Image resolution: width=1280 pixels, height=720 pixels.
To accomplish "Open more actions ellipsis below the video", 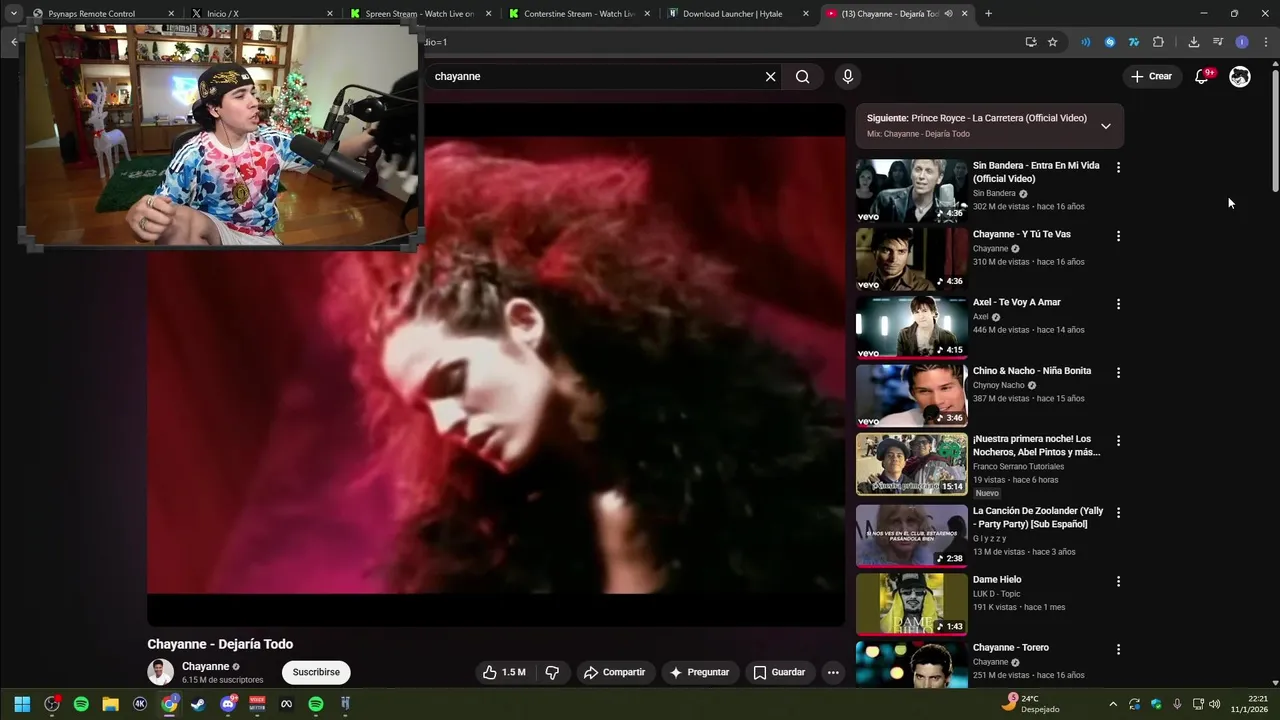I will [x=833, y=673].
